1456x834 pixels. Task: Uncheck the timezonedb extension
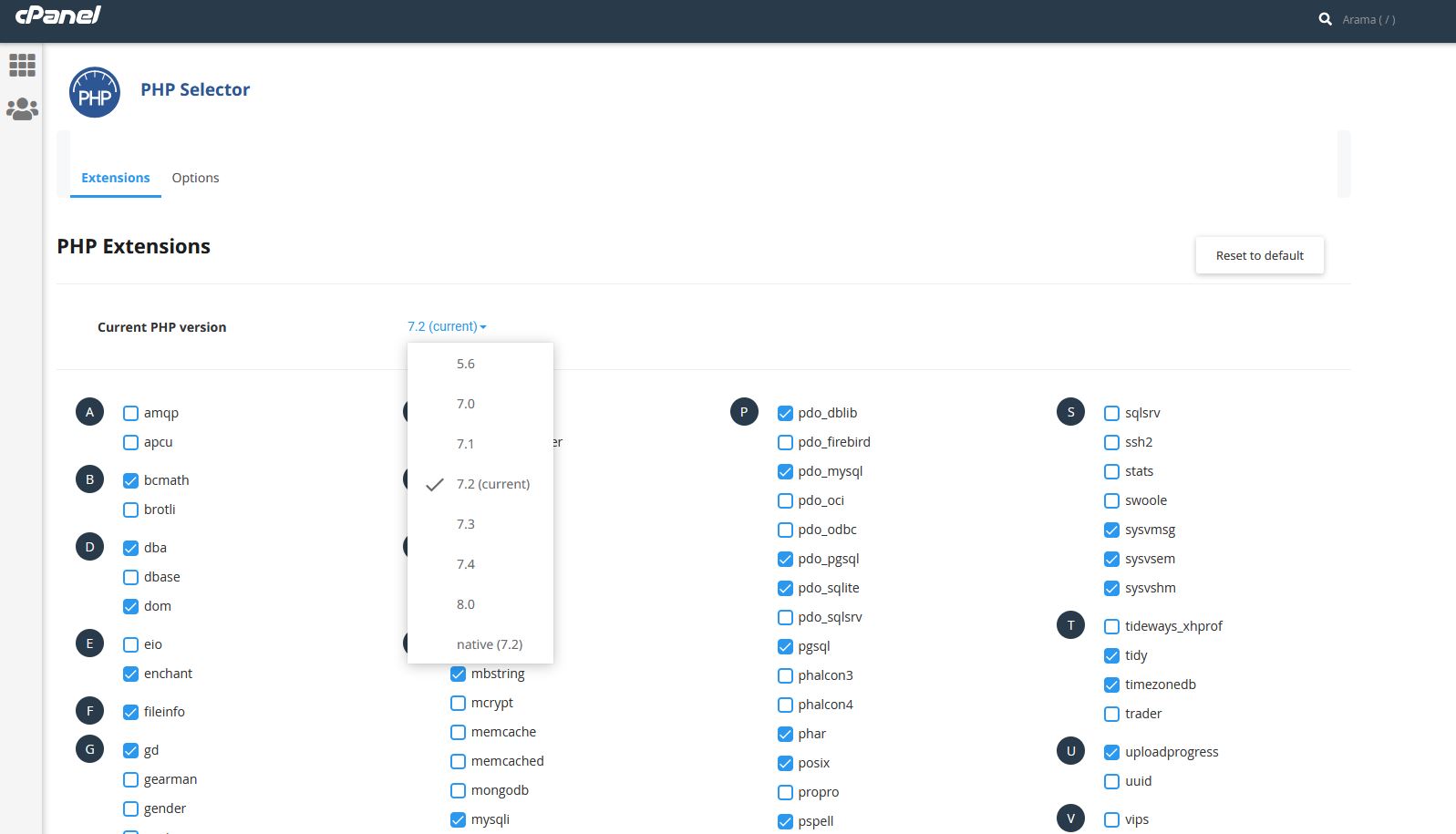coord(1111,685)
